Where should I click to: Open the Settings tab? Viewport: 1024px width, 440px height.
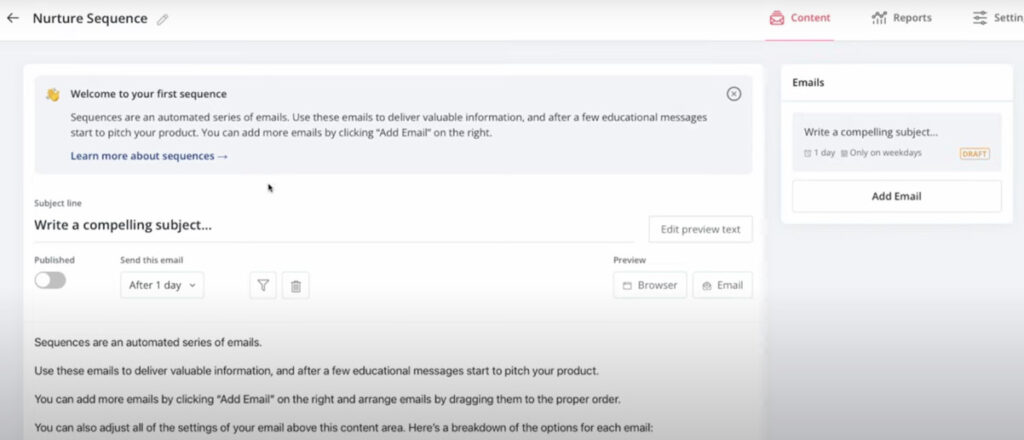point(998,18)
